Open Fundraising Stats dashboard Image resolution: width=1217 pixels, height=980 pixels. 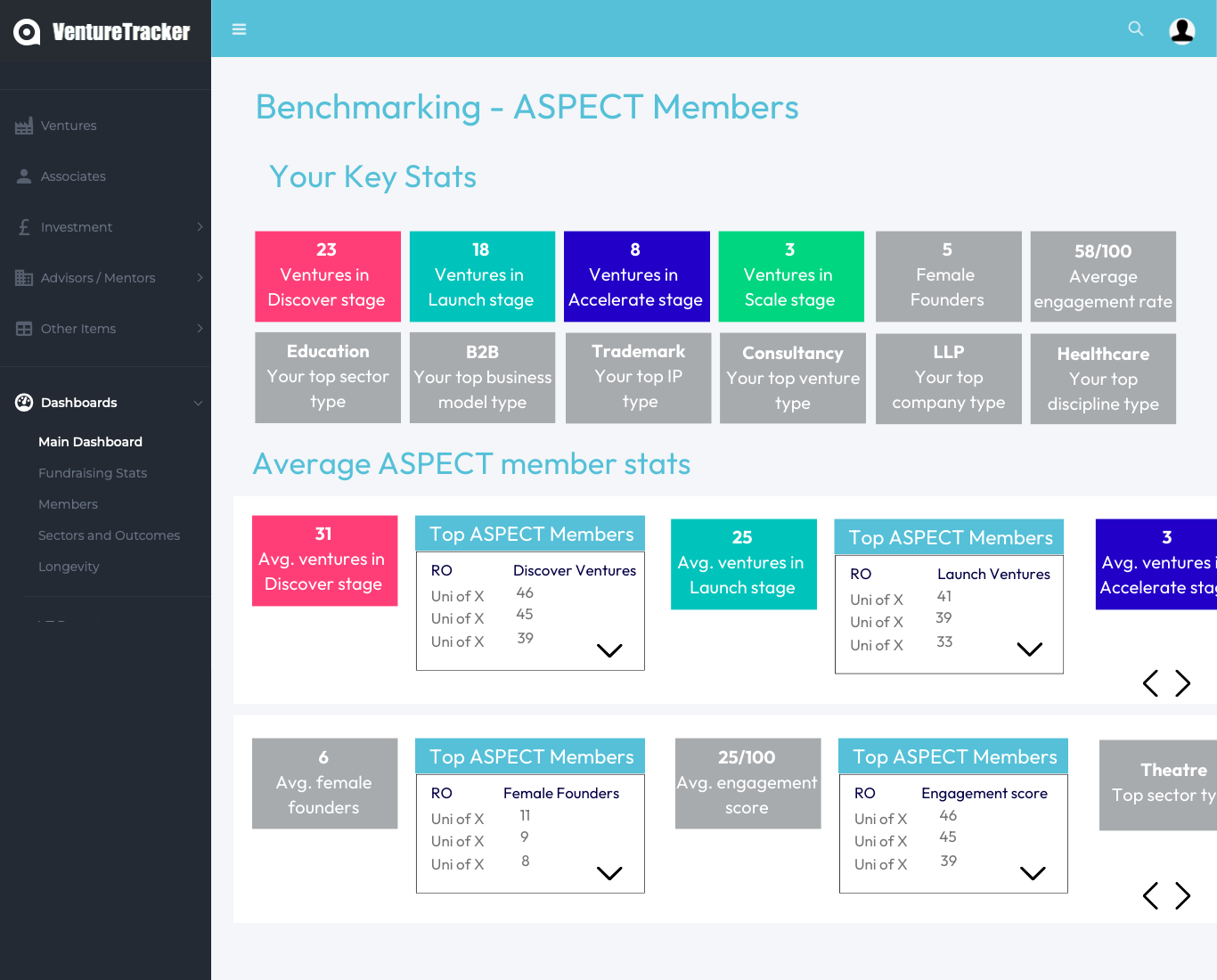tap(93, 473)
